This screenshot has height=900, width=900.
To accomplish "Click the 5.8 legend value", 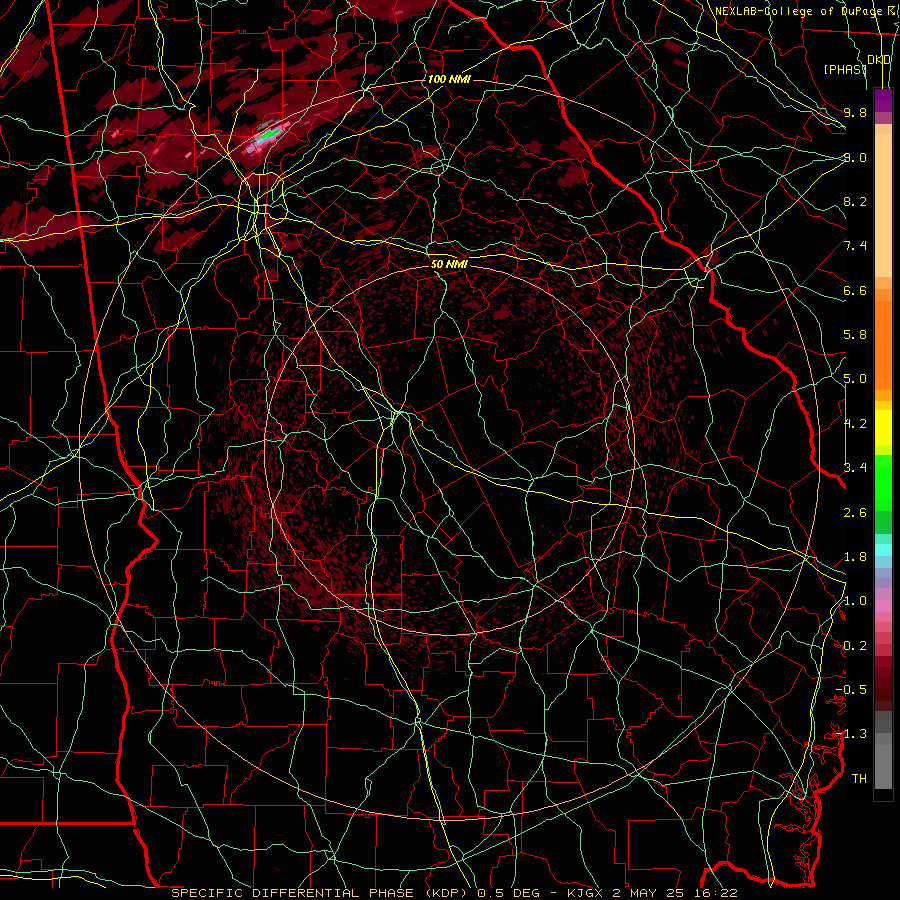I will click(855, 335).
